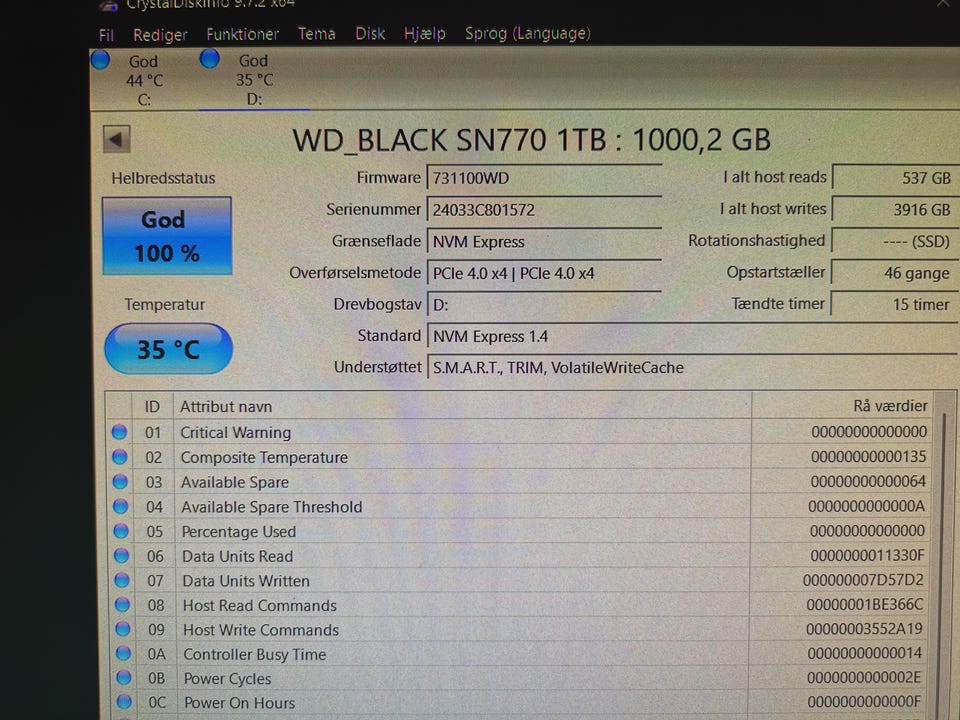Screen dimensions: 960x720
Task: Select the Percentage Used attribute name
Action: [239, 531]
